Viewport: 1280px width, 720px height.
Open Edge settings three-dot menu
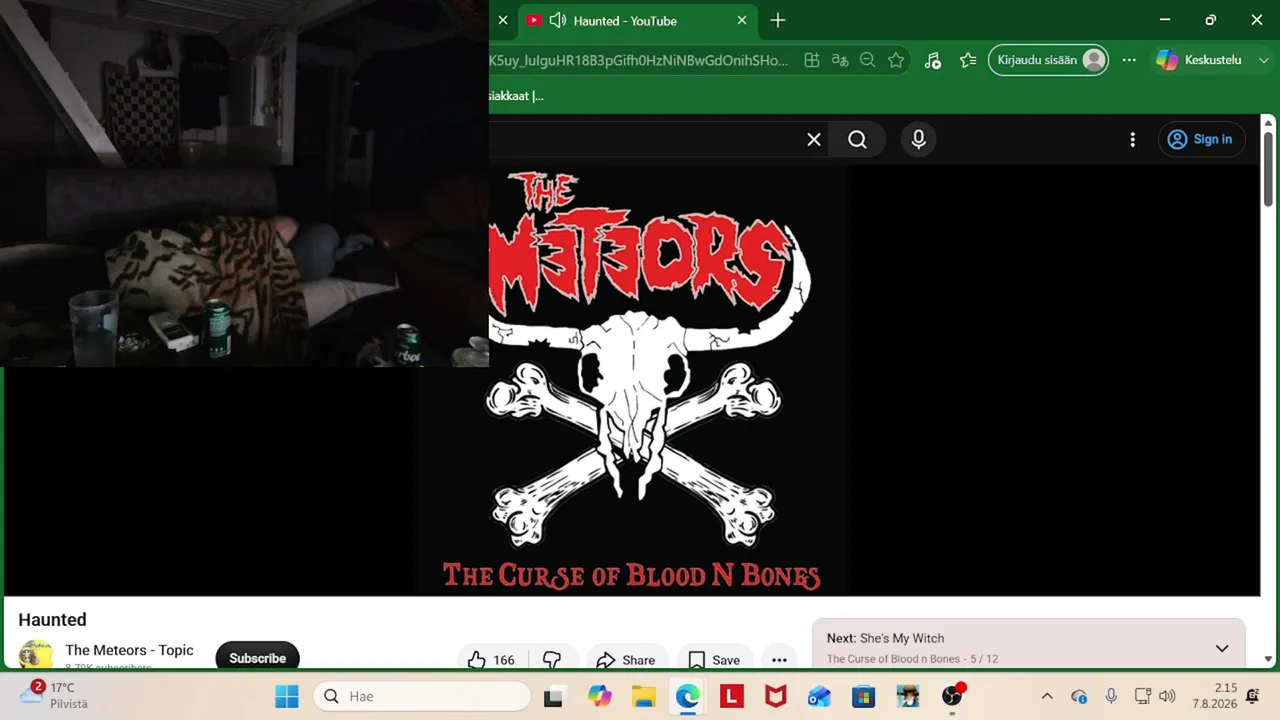click(x=1129, y=60)
